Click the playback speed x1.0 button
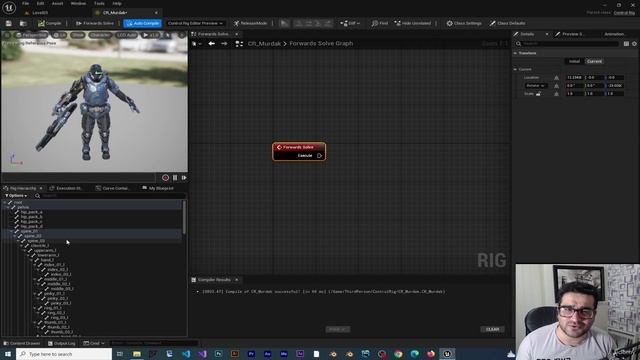 point(151,36)
